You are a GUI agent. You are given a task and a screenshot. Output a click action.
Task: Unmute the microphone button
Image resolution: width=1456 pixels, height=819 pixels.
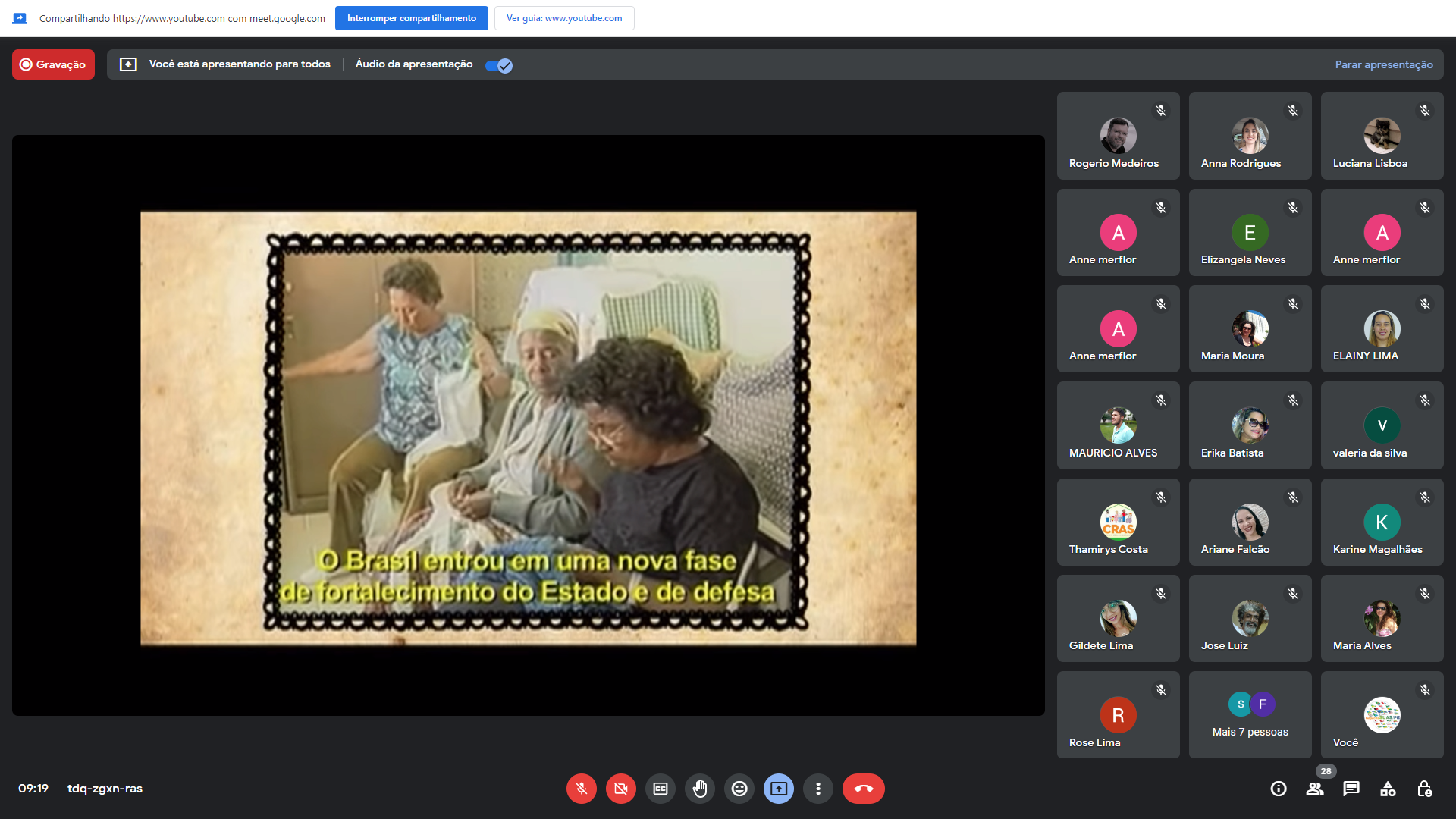581,789
